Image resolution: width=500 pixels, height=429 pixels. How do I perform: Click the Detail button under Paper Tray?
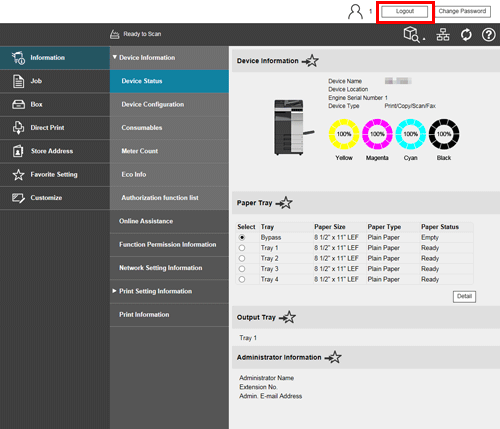coord(464,296)
